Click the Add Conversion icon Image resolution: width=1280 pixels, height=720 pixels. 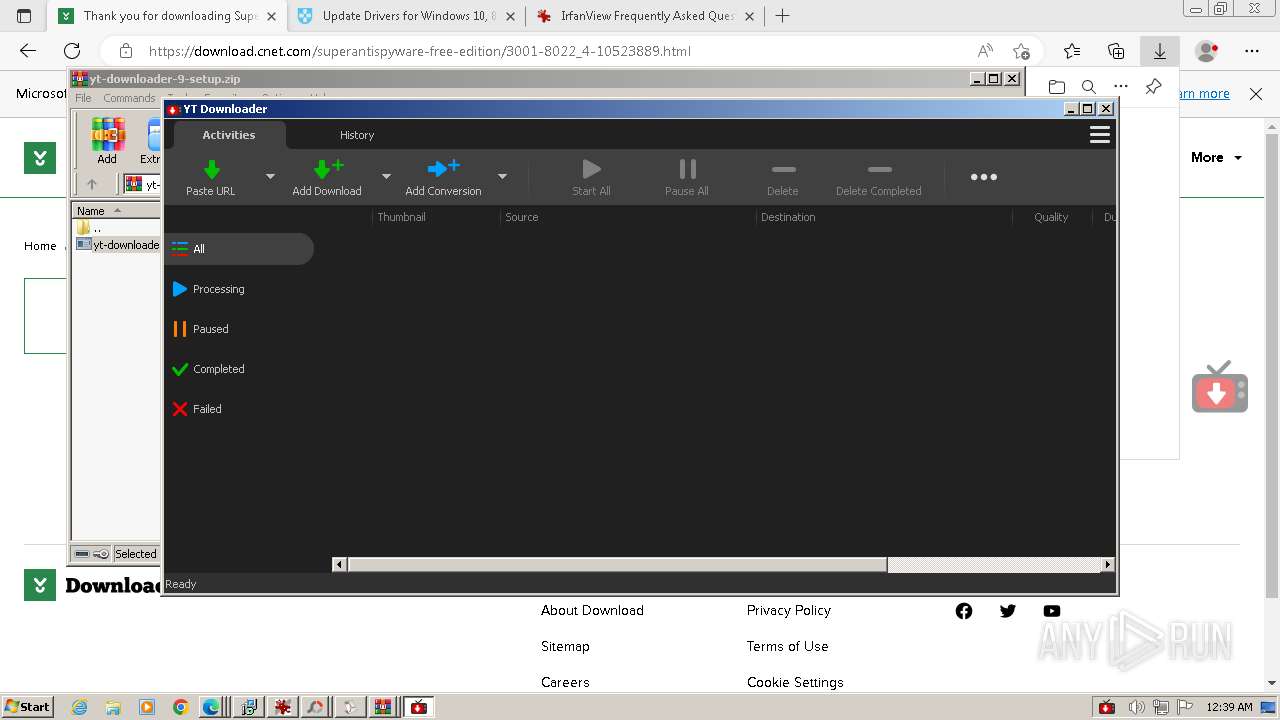coord(443,169)
